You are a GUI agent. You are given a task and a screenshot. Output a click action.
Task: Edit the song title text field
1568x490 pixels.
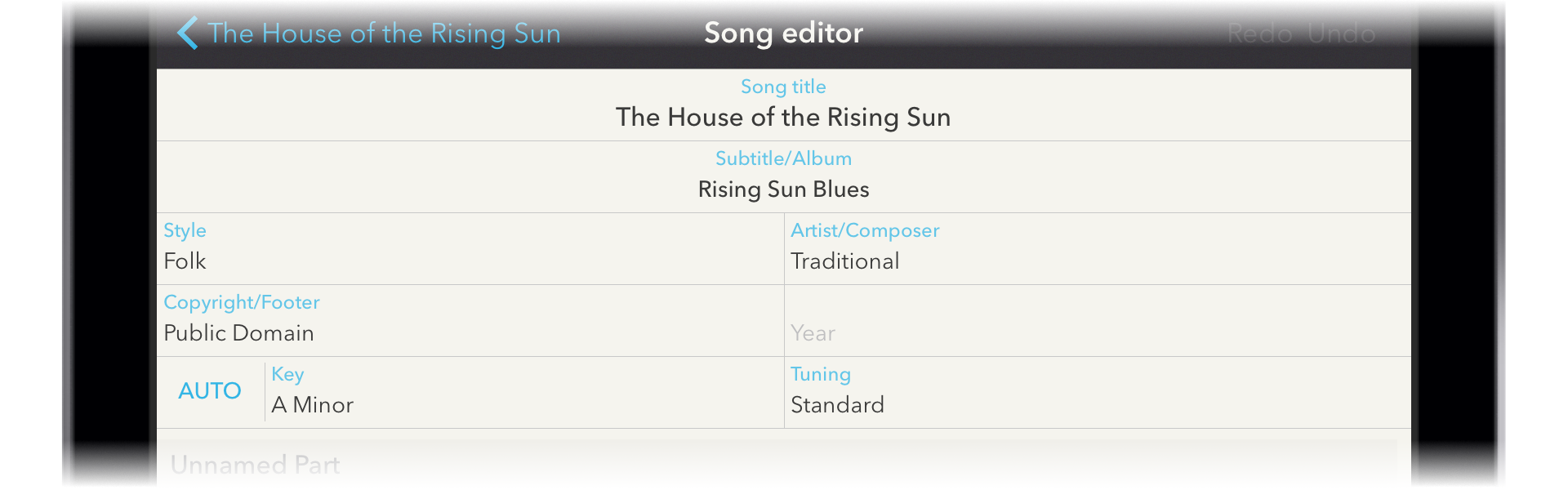(782, 118)
